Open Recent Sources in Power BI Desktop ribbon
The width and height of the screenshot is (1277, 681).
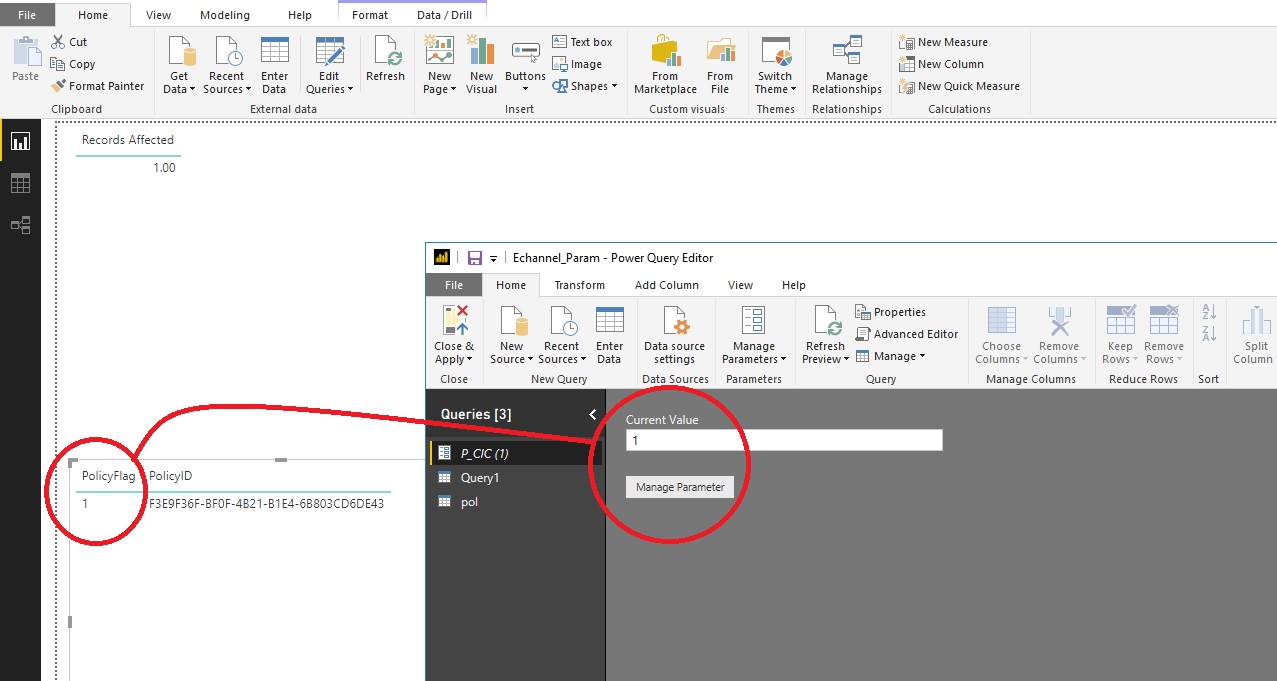(x=226, y=66)
